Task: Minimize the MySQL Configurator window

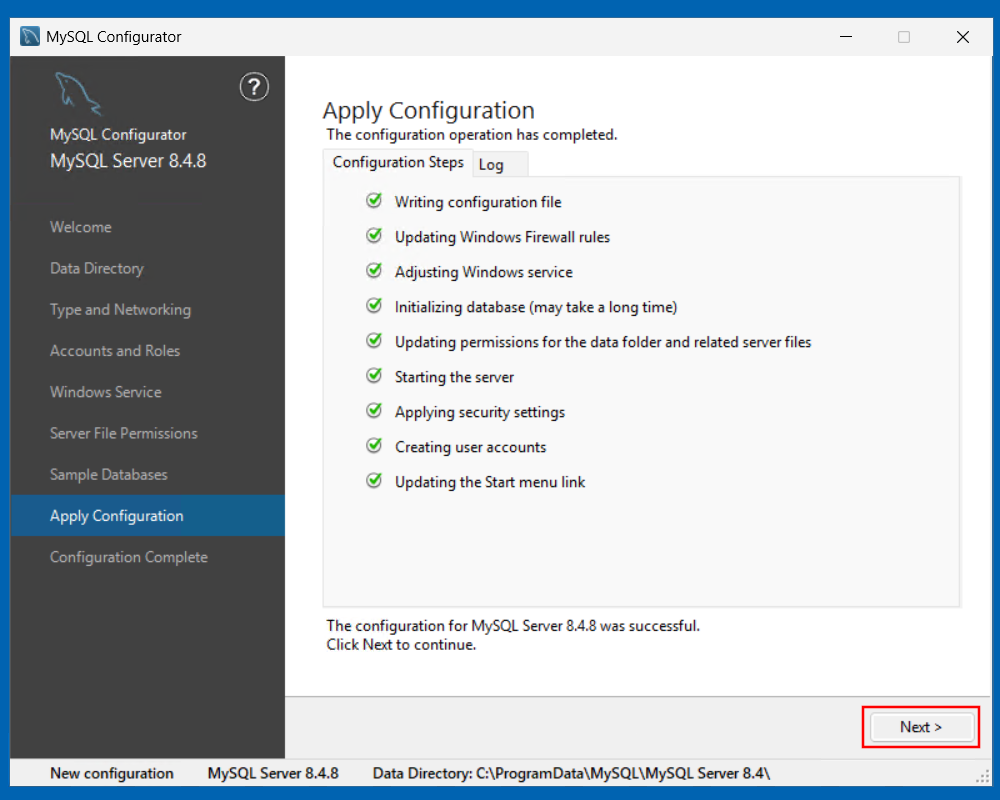Action: [846, 37]
